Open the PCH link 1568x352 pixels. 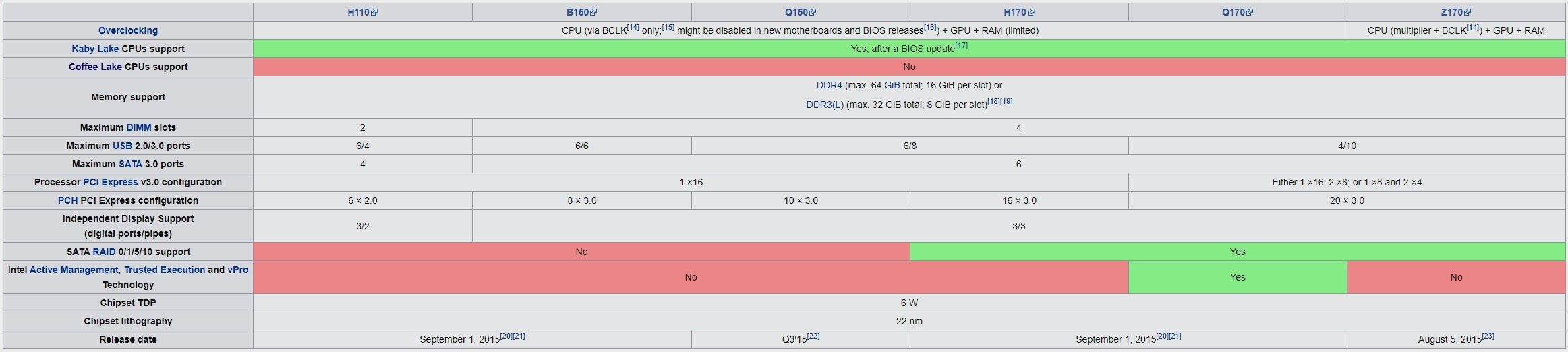(67, 200)
